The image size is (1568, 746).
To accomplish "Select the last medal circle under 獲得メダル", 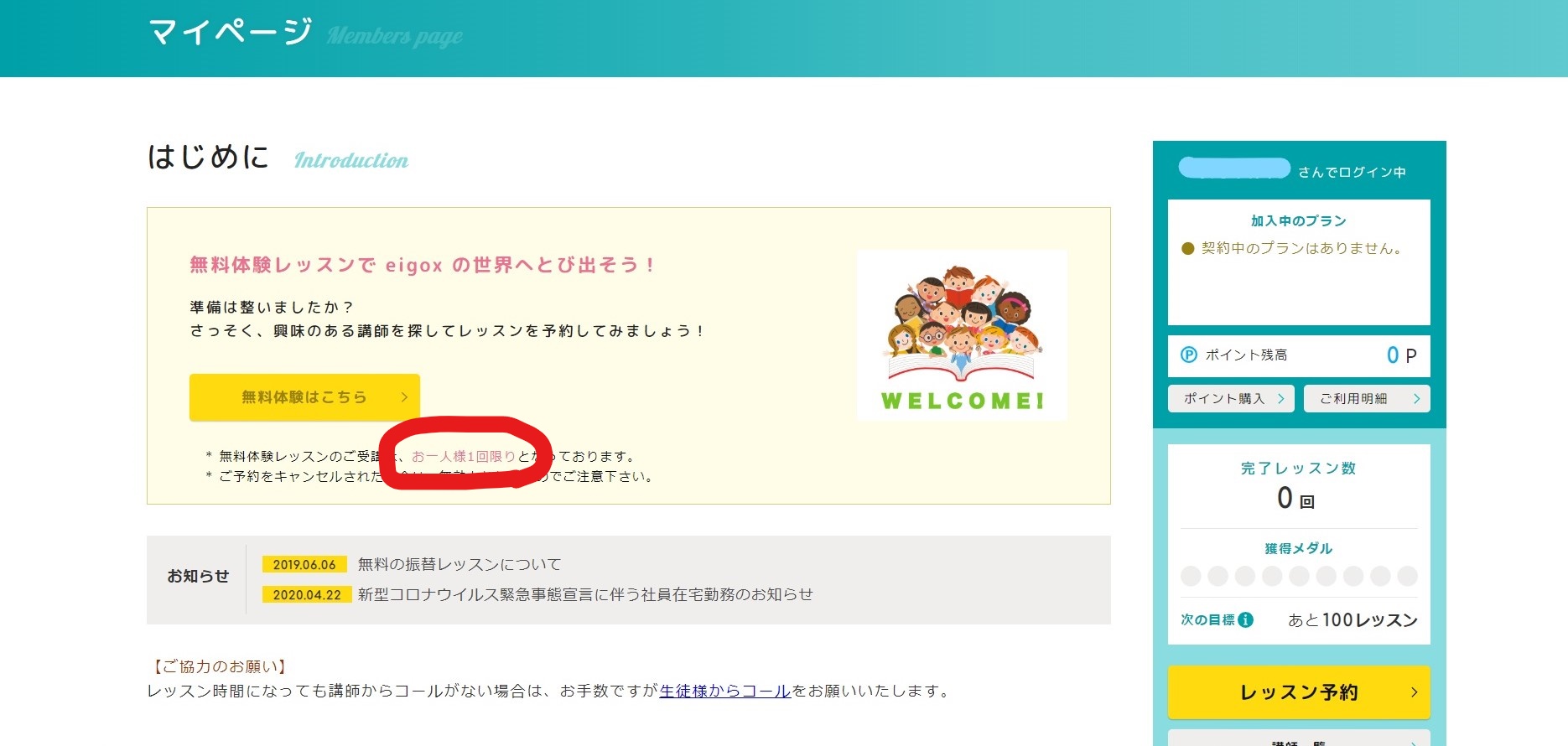I will click(1407, 576).
